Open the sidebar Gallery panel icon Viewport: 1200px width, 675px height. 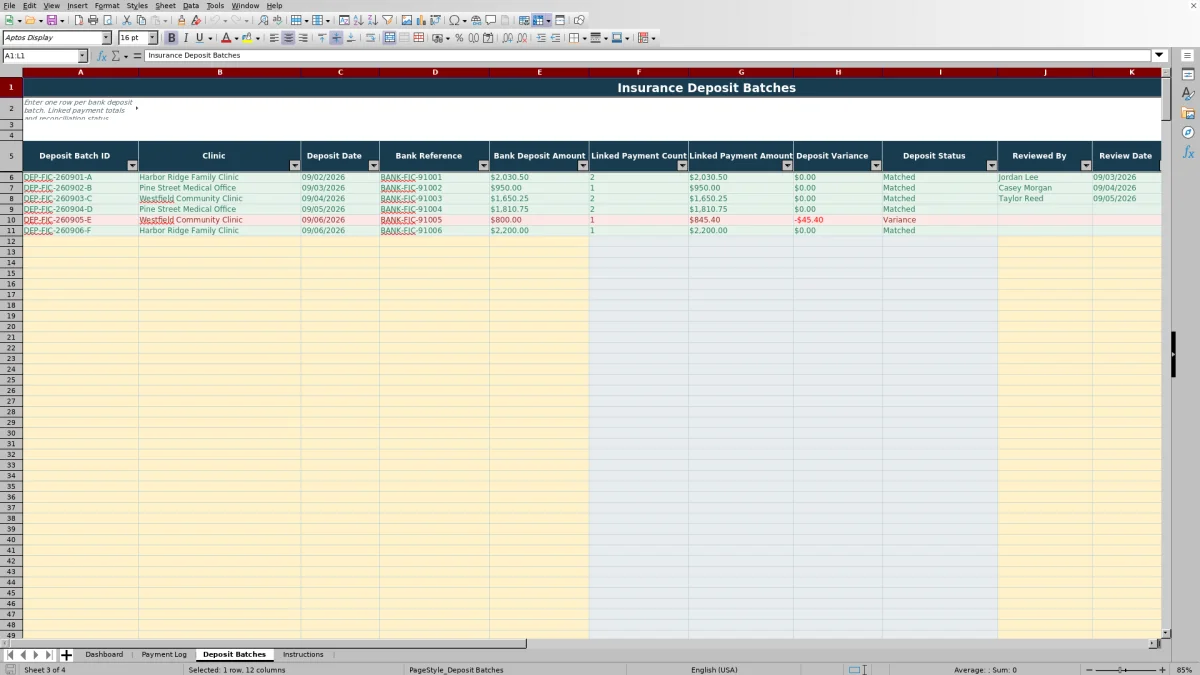1188,113
